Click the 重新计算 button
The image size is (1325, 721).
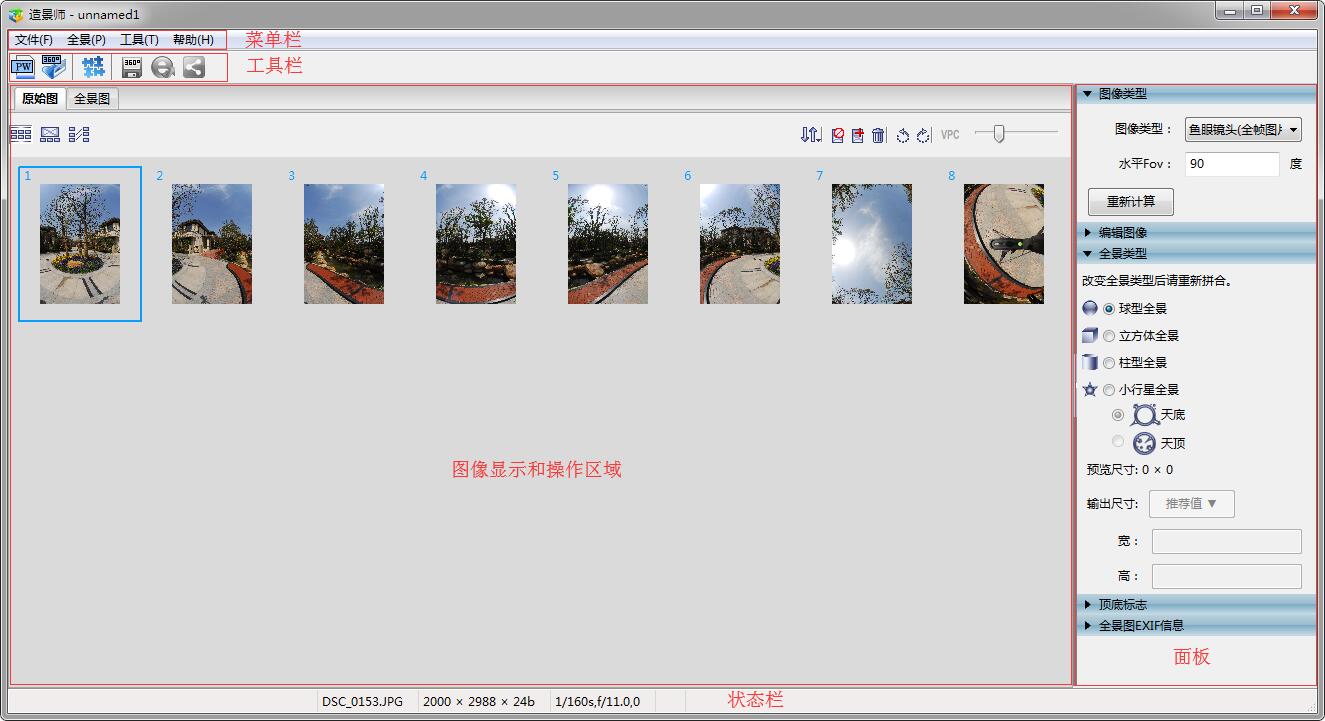1130,201
